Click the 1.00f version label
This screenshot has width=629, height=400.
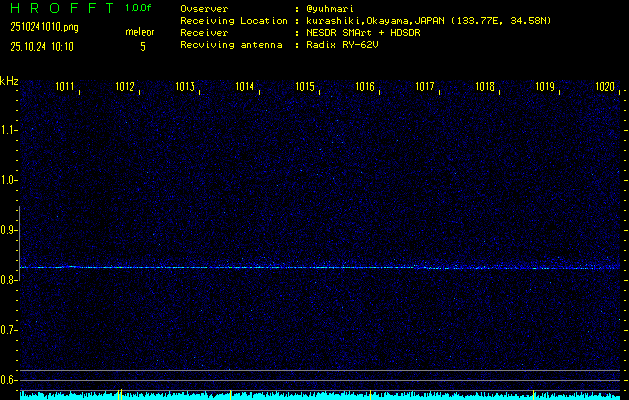tap(139, 8)
